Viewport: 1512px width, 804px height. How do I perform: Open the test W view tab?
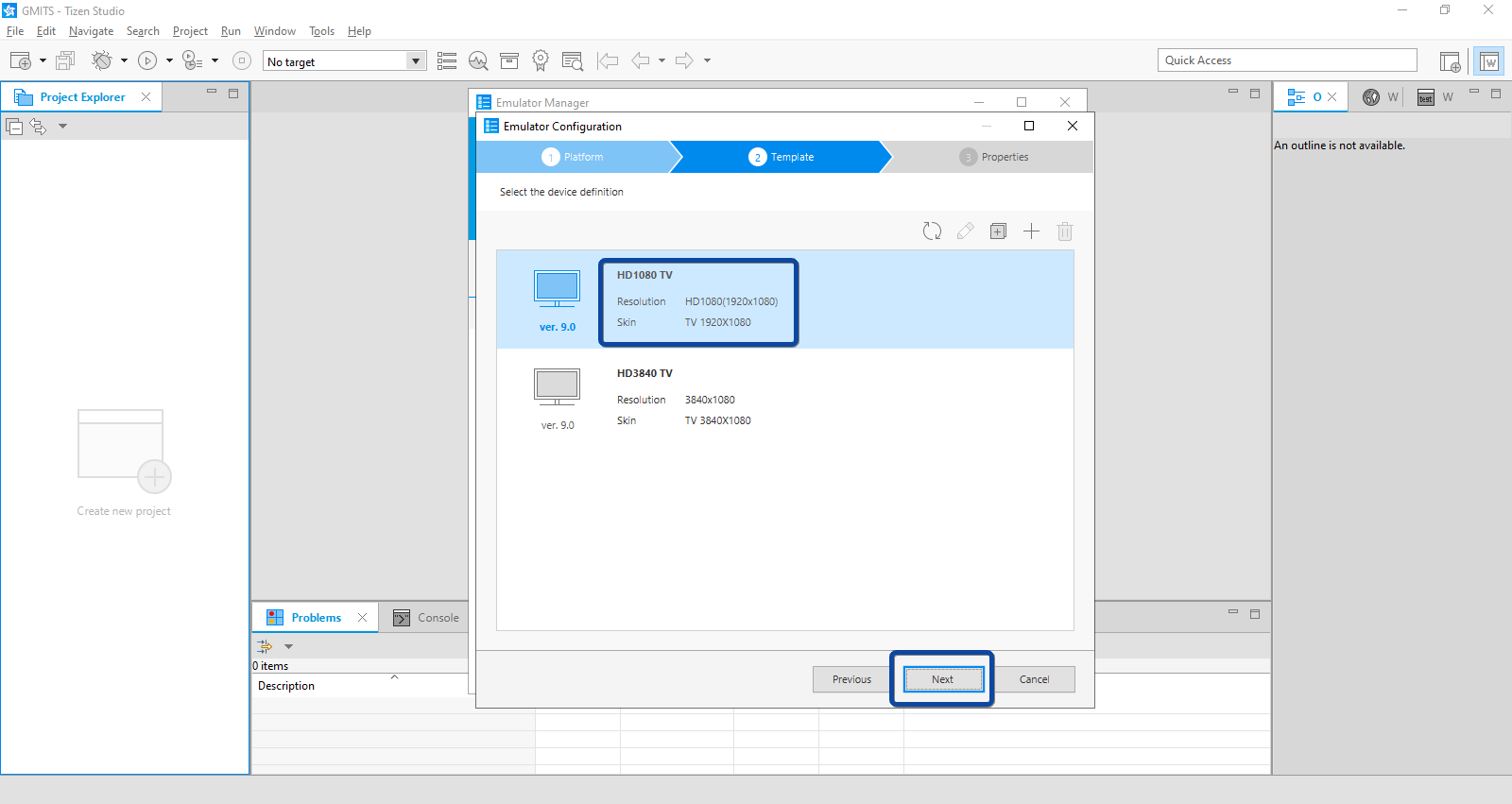[x=1435, y=96]
